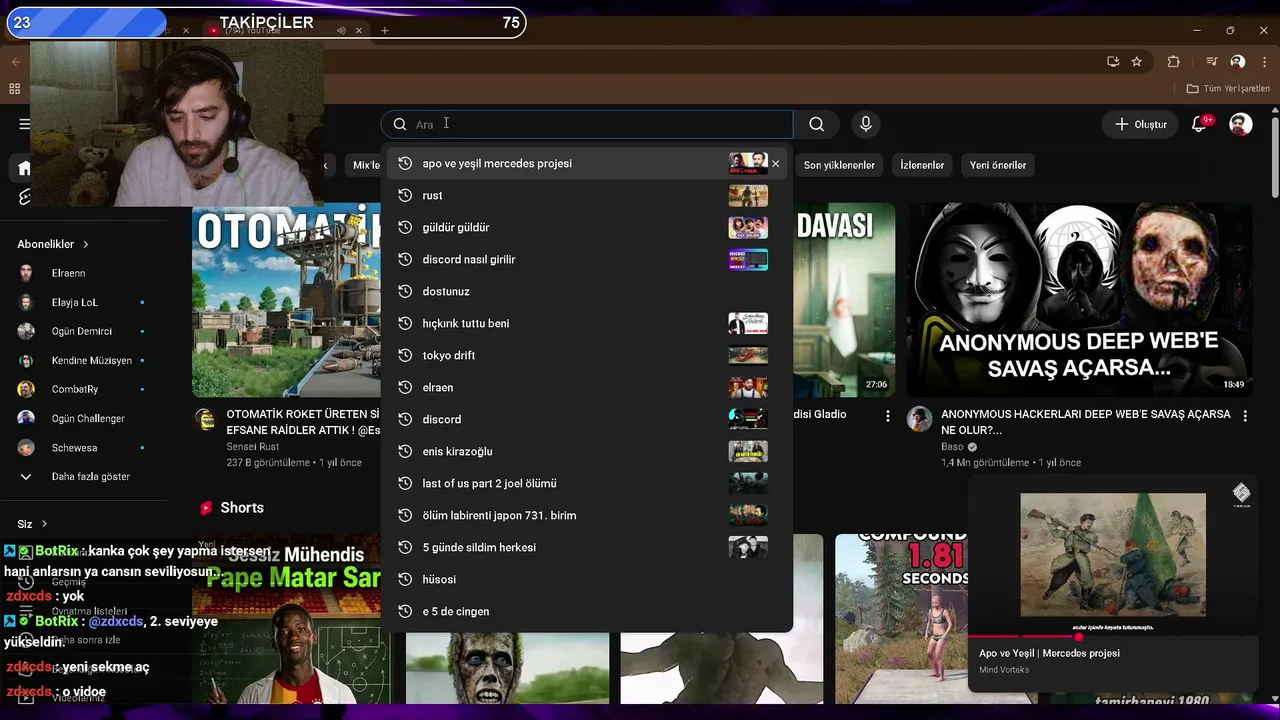Click the Shorts logo icon in the heading
The height and width of the screenshot is (720, 1280).
(206, 508)
